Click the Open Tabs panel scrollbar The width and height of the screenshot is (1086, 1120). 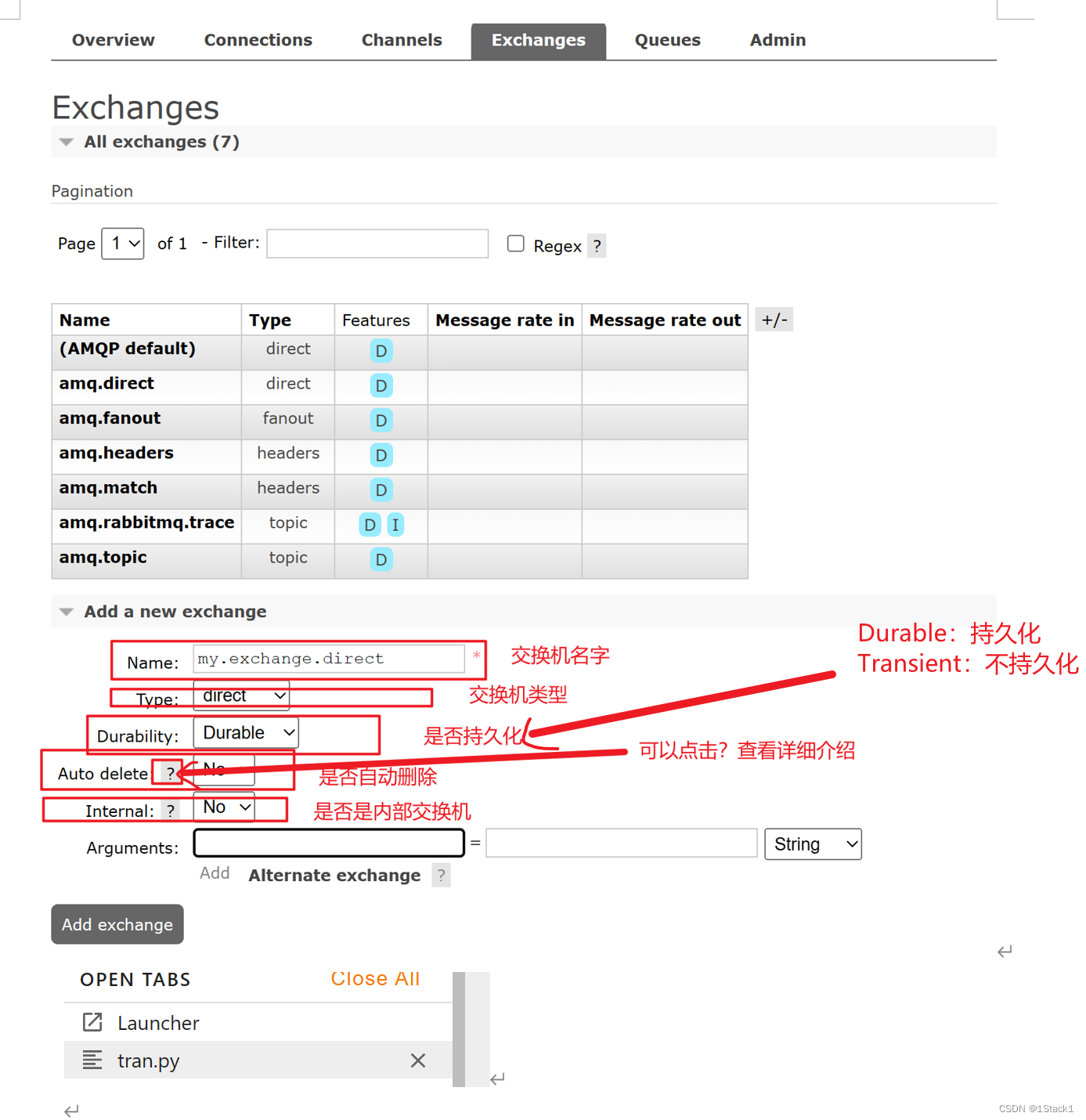459,1029
